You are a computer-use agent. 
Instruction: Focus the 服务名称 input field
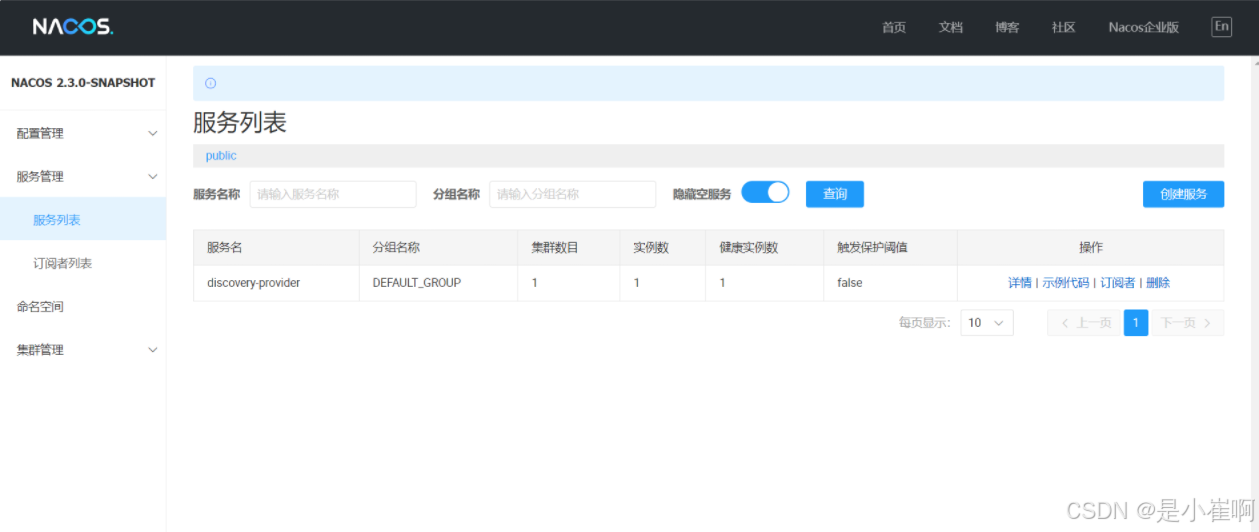pyautogui.click(x=333, y=194)
